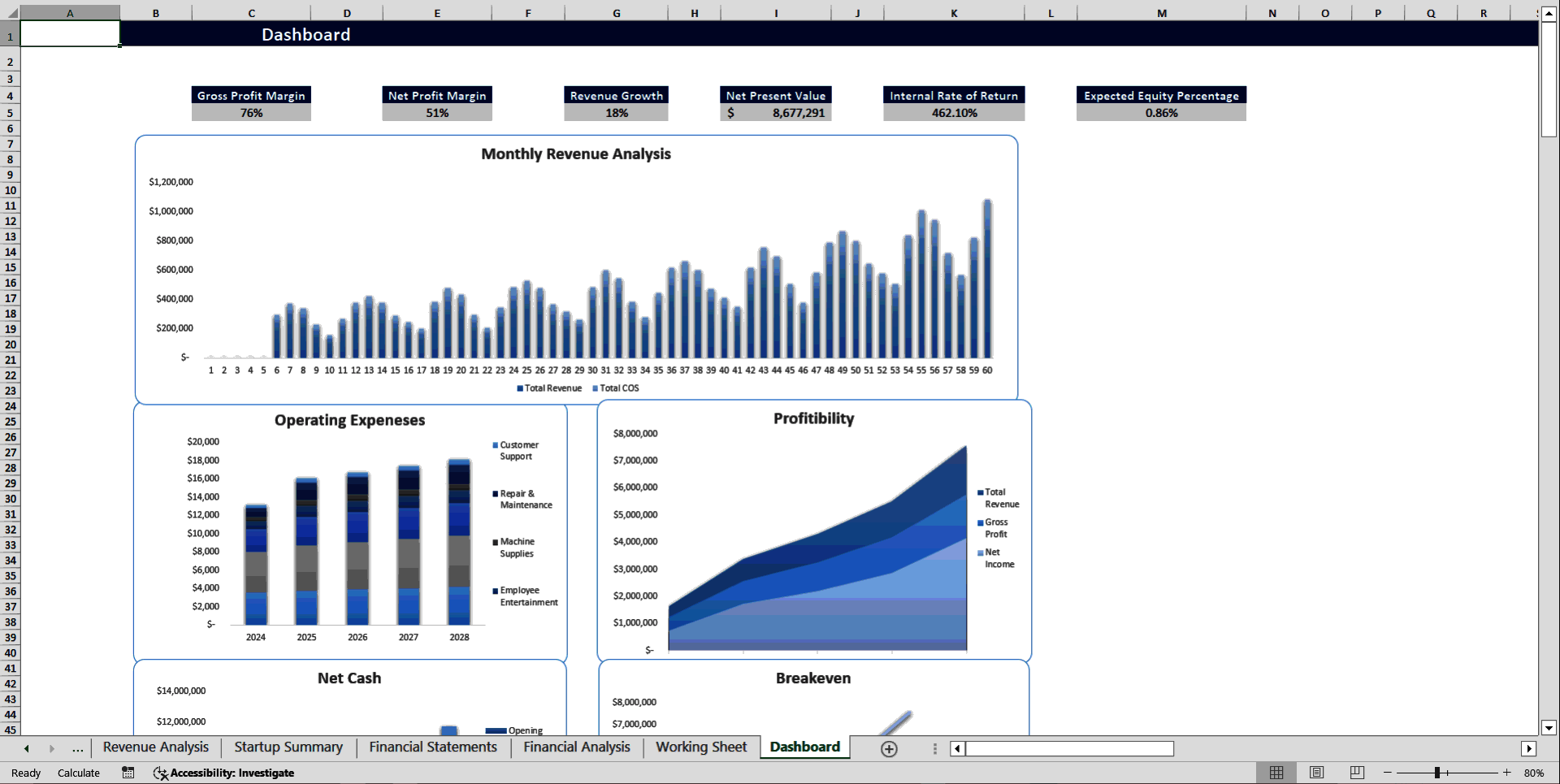Select all cells with the corner triangle
1560x784 pixels.
point(11,12)
